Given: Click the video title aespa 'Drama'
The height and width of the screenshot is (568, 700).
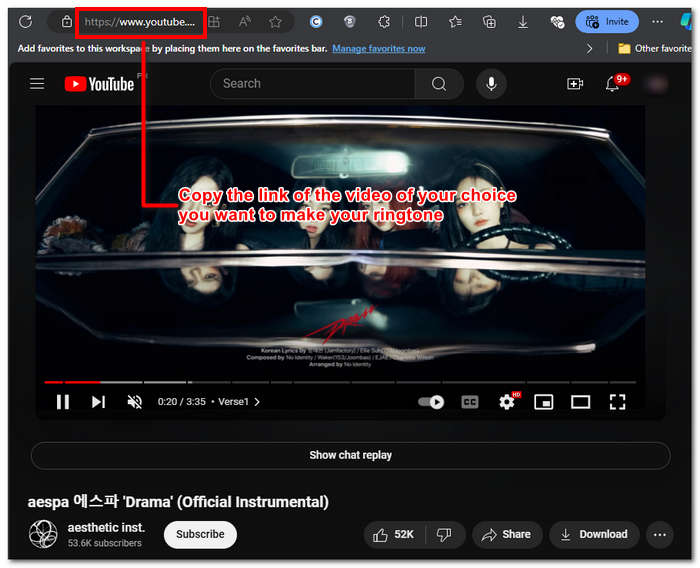Looking at the screenshot, I should point(178,501).
